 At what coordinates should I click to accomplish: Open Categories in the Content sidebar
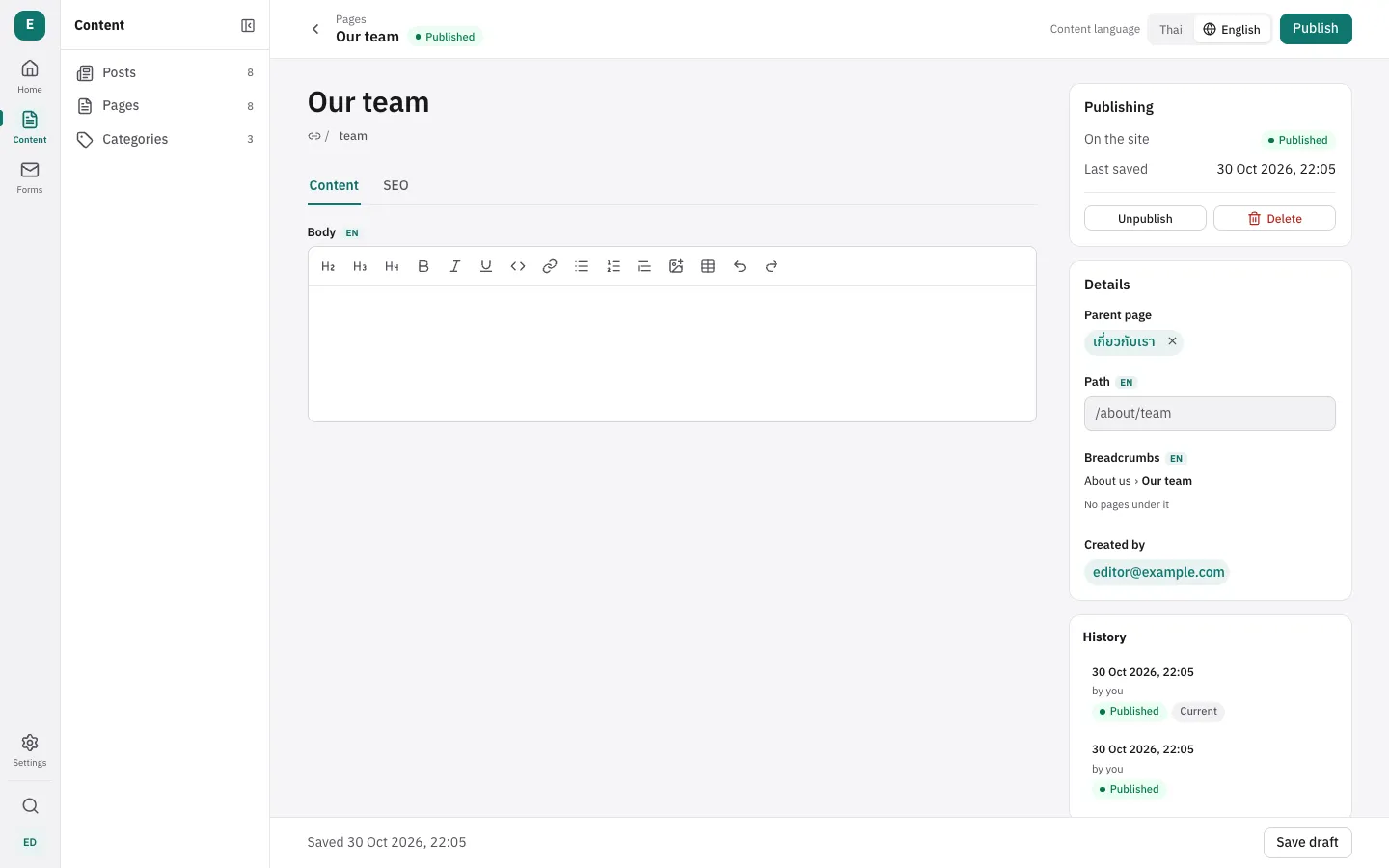tap(165, 139)
